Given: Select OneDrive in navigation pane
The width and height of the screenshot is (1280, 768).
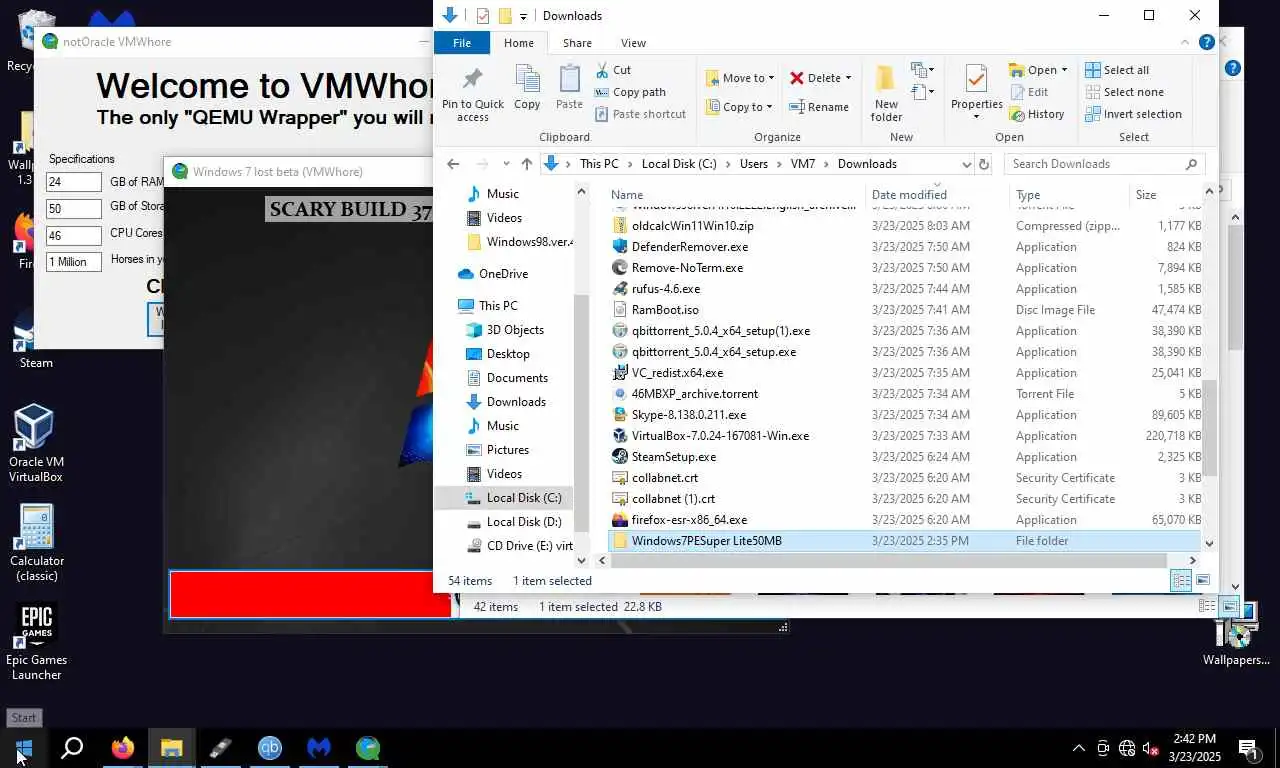Looking at the screenshot, I should (x=503, y=274).
